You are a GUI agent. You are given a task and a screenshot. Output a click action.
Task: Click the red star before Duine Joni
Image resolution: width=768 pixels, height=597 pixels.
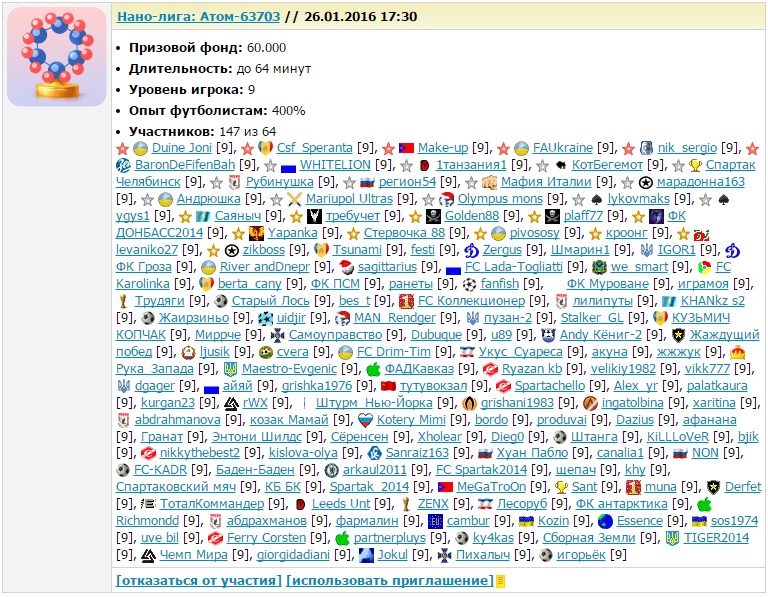tap(123, 148)
